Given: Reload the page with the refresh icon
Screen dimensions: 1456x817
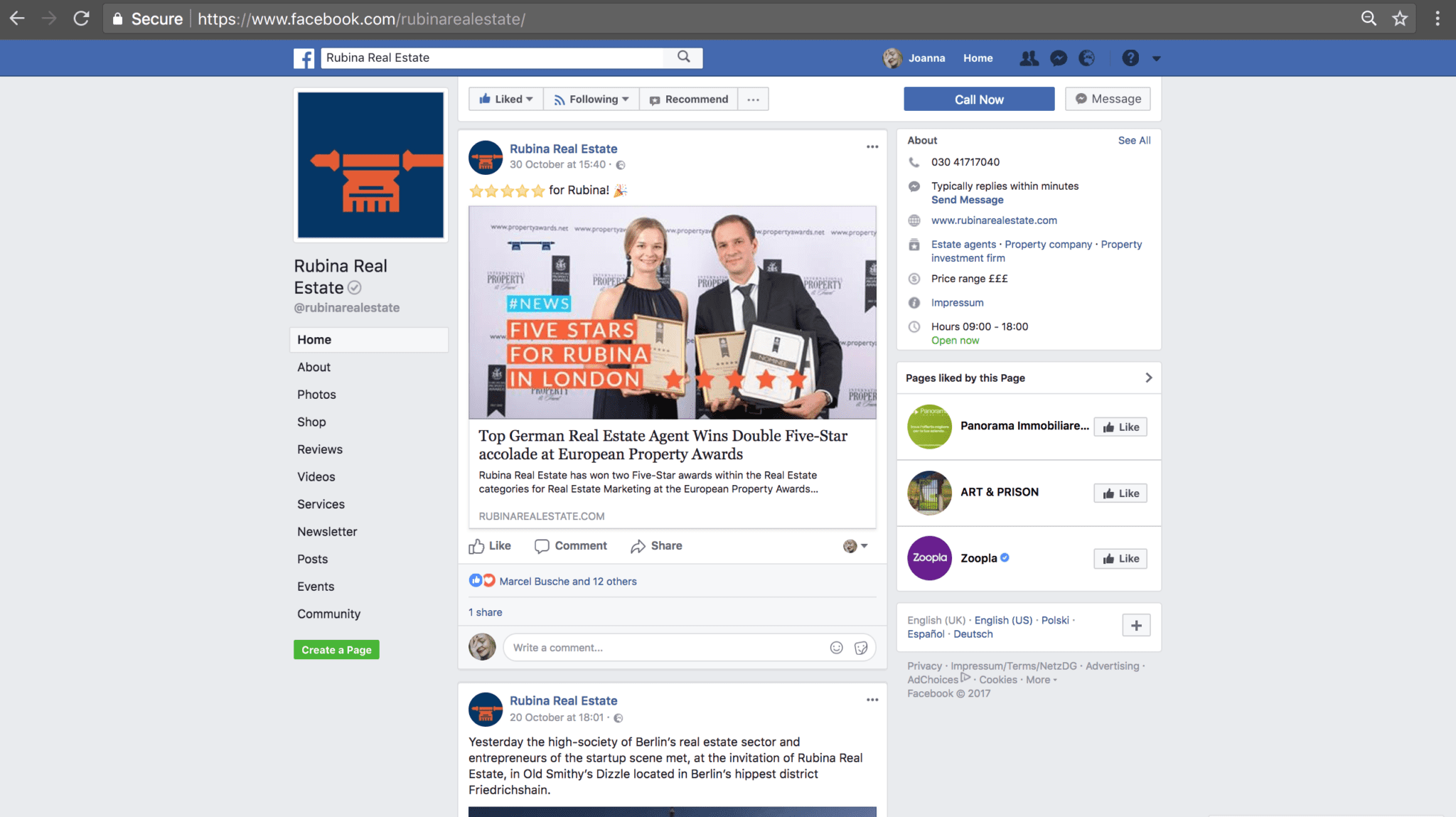Looking at the screenshot, I should point(81,18).
